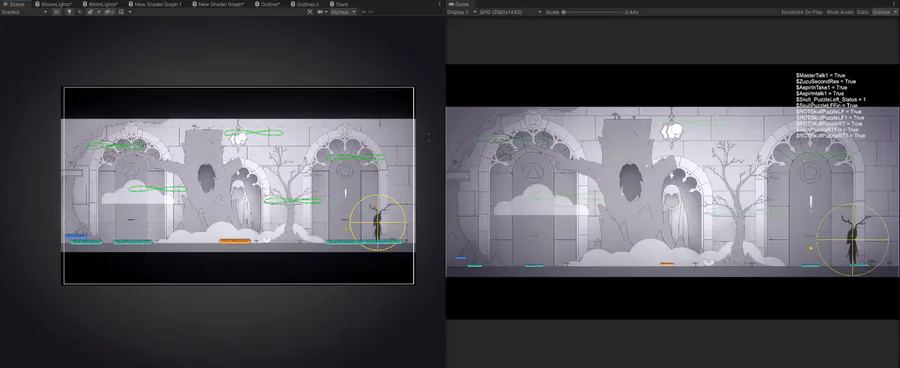This screenshot has height=368, width=900.
Task: Expand Scene view Gizmos dropdown arrow
Action: click(354, 11)
